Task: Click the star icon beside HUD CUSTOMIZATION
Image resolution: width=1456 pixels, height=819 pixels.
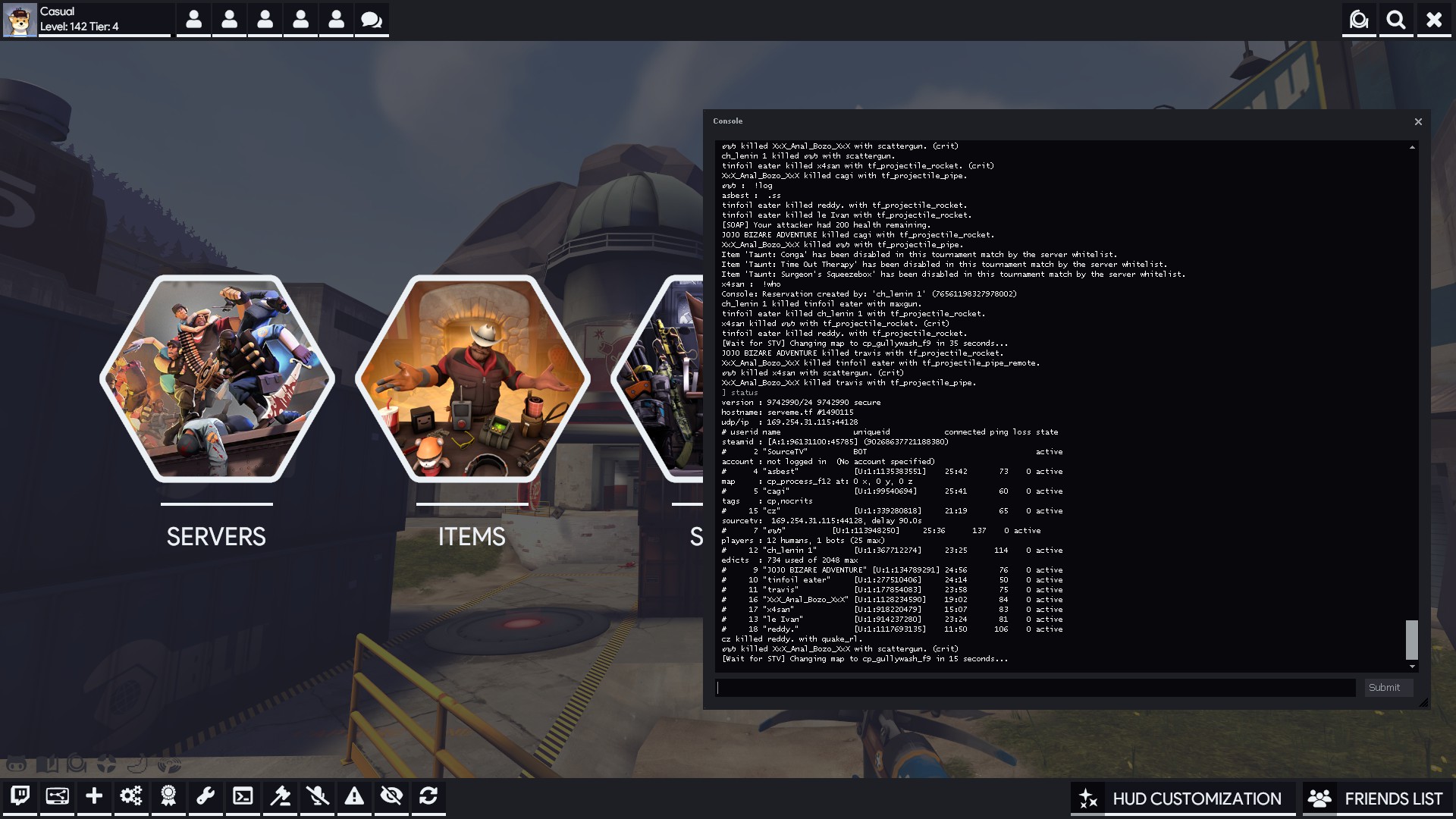Action: click(x=1088, y=799)
